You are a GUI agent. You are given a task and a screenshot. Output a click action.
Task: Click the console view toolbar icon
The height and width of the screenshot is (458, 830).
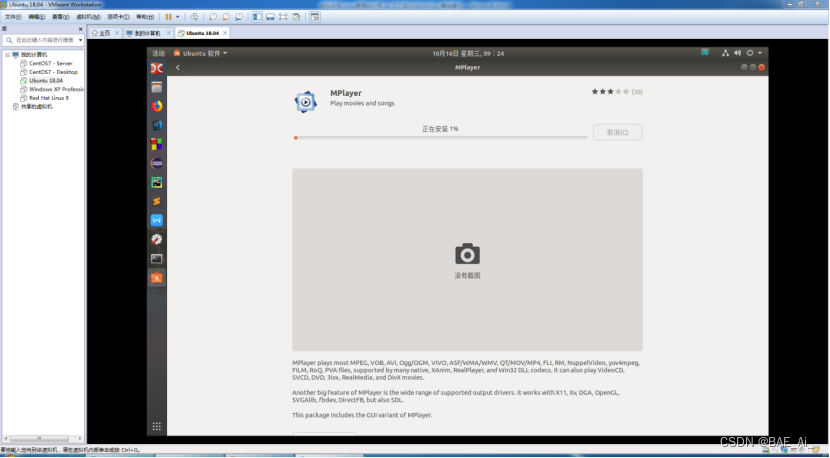click(x=315, y=17)
